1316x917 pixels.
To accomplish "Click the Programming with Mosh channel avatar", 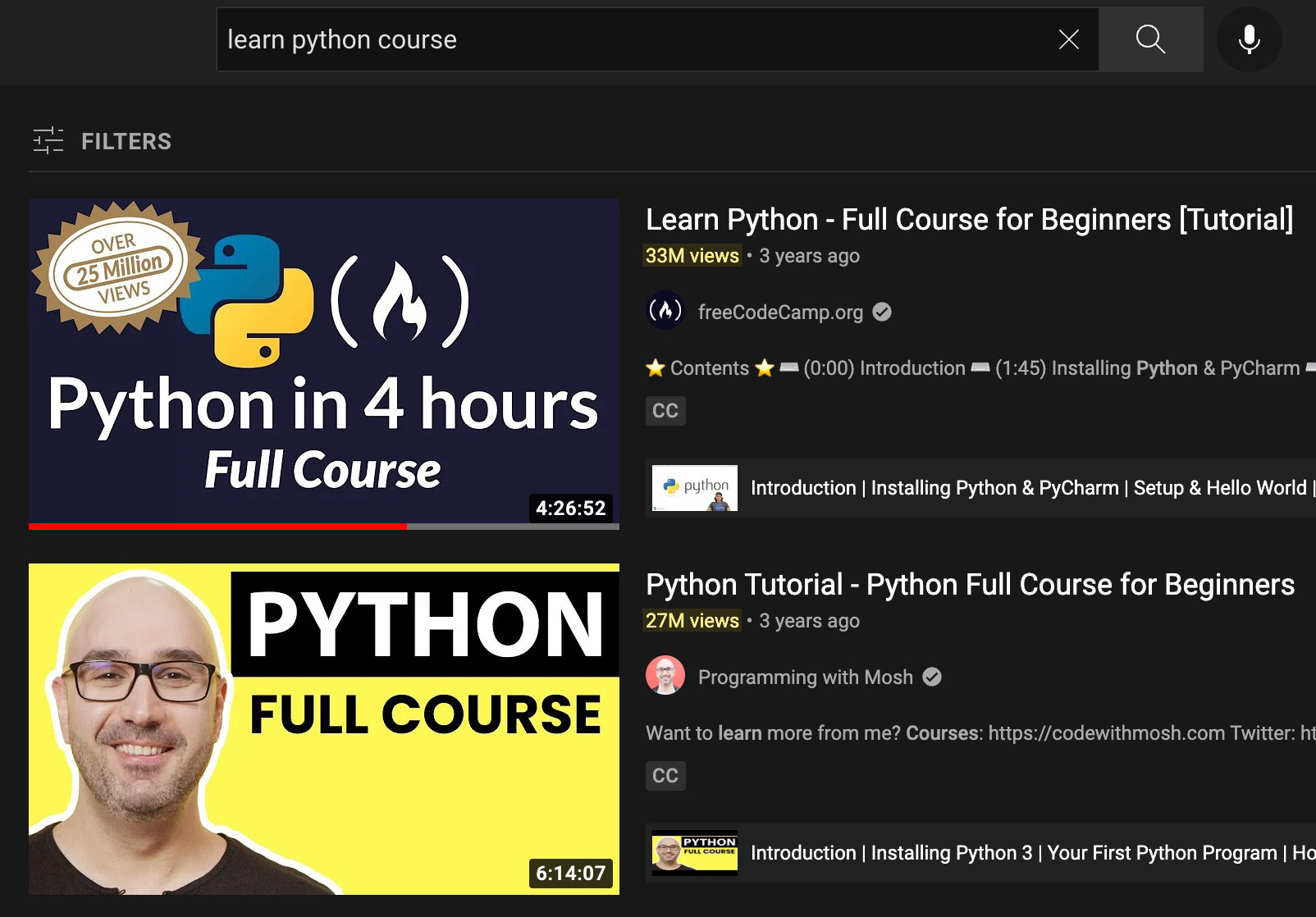I will click(666, 677).
